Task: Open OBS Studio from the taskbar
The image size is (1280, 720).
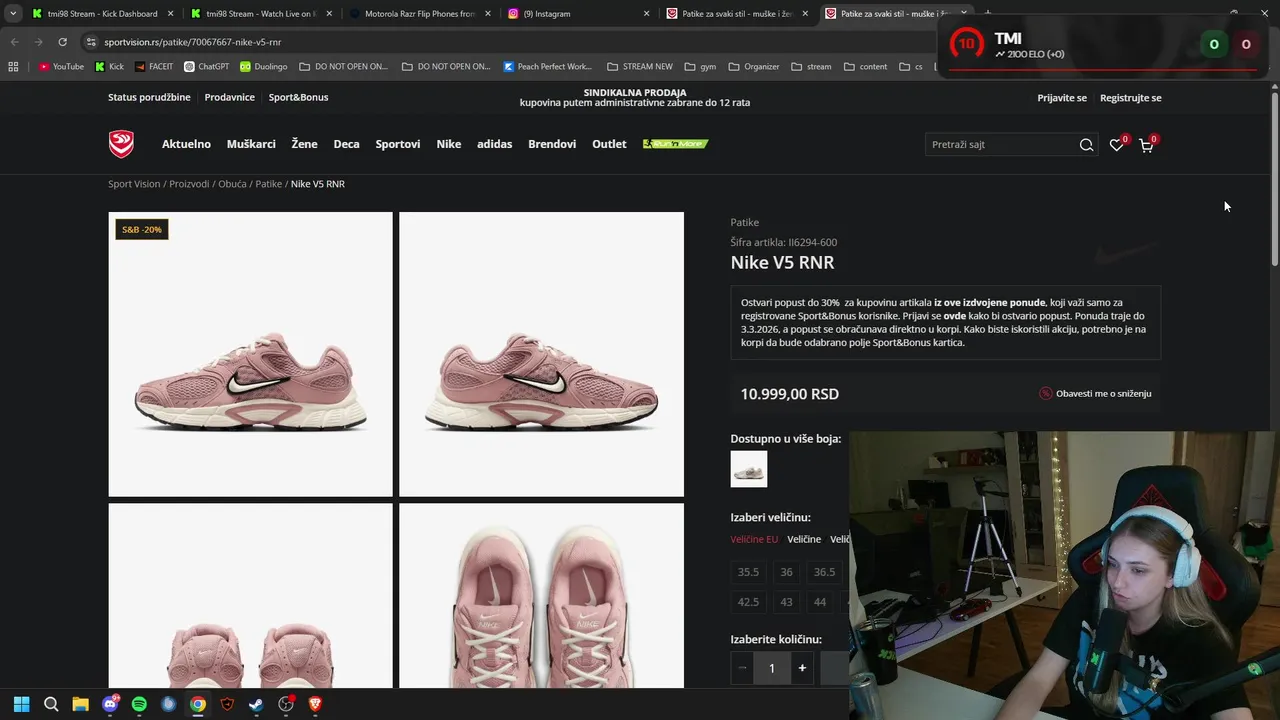Action: pos(286,704)
